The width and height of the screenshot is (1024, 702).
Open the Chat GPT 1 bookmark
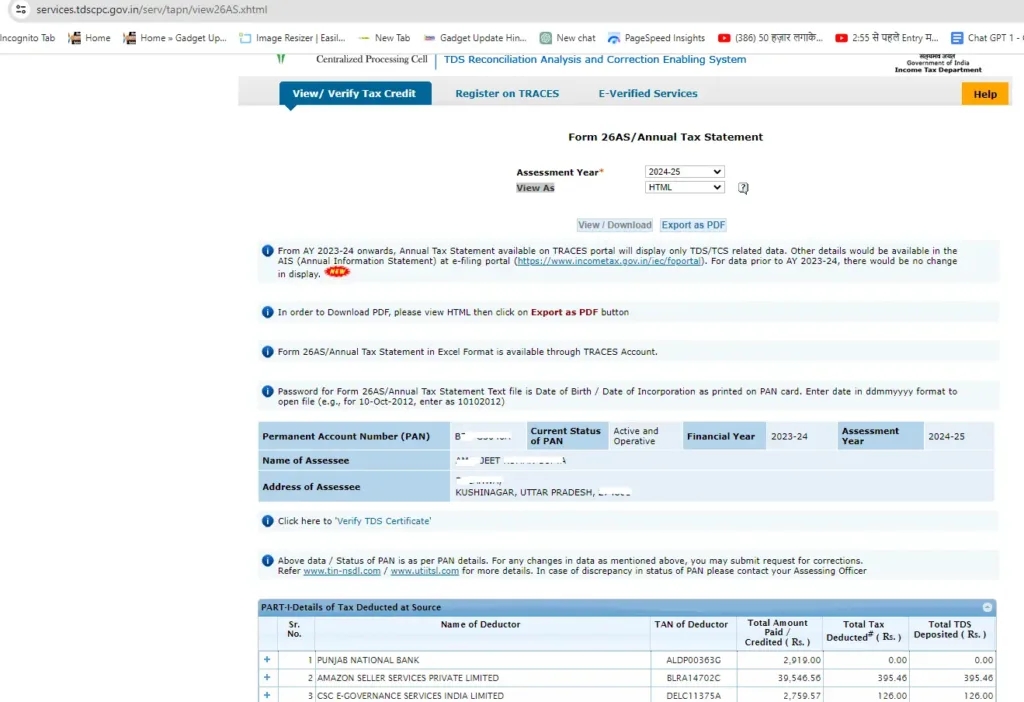[987, 38]
